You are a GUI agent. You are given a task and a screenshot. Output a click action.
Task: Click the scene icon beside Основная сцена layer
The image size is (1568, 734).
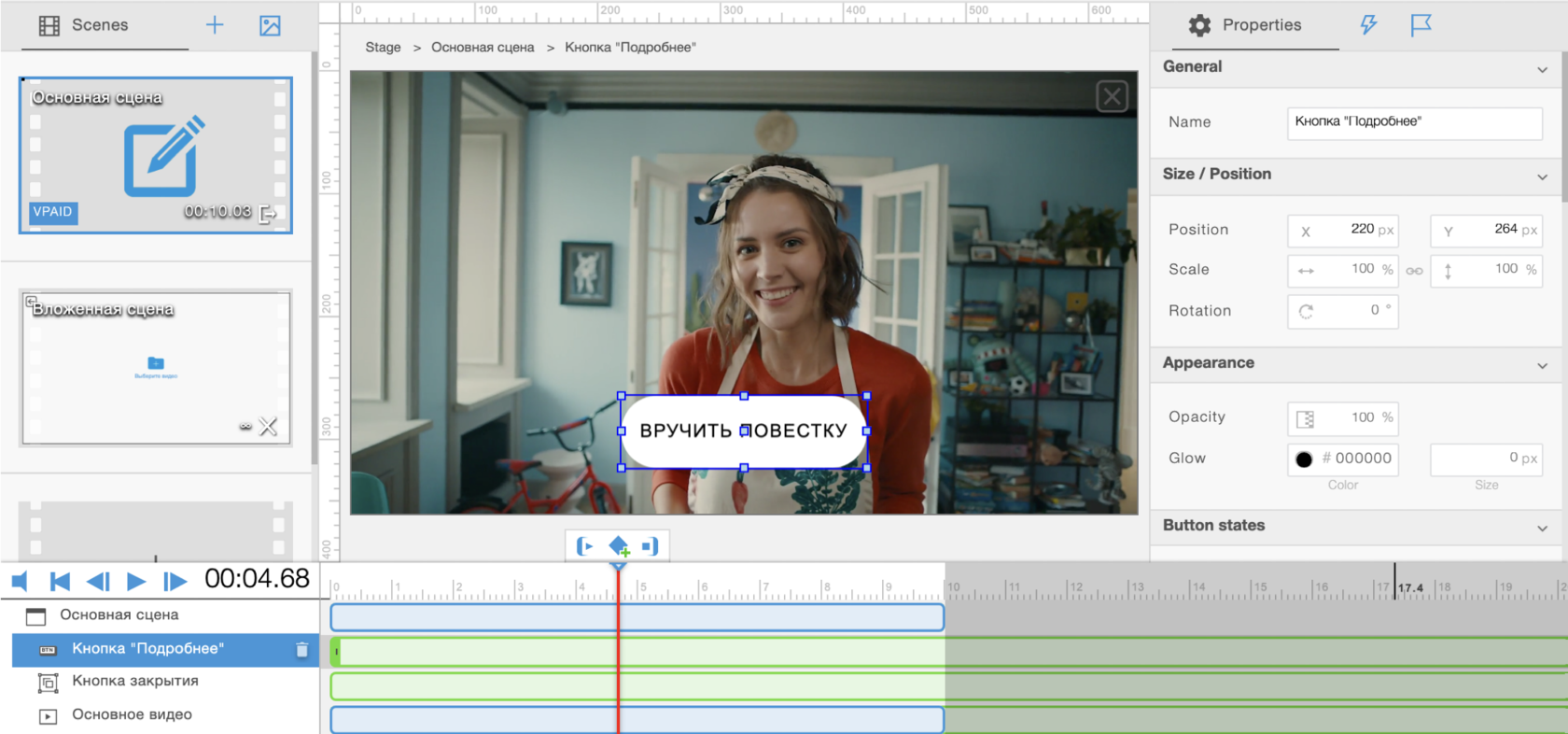pyautogui.click(x=36, y=616)
